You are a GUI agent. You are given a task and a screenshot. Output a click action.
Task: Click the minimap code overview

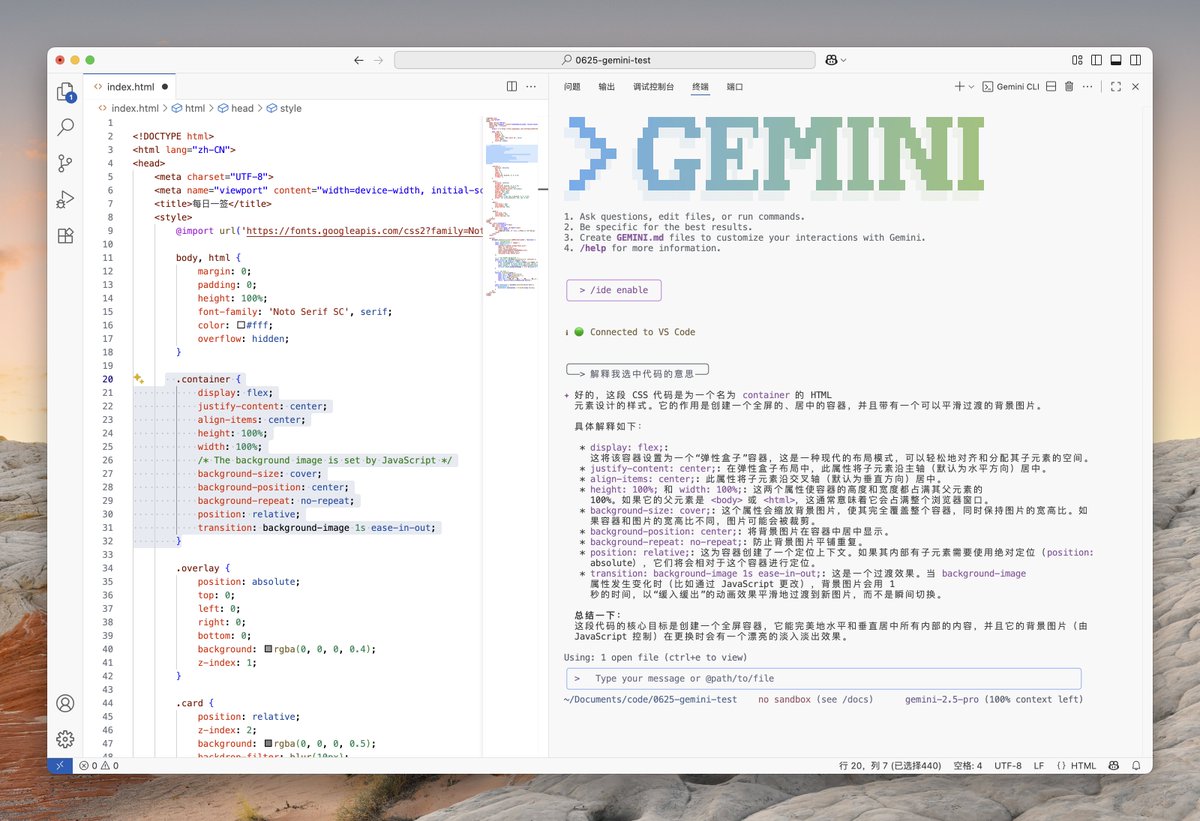click(x=513, y=208)
